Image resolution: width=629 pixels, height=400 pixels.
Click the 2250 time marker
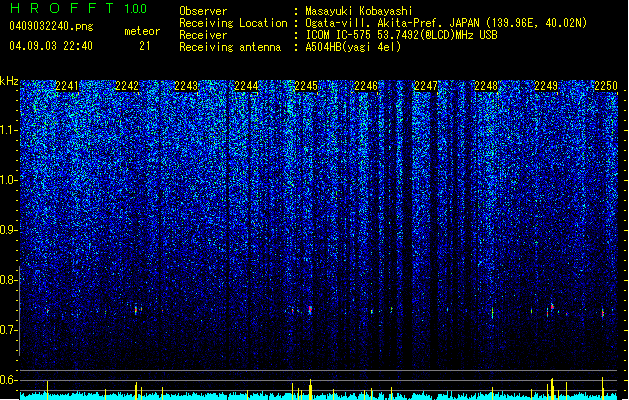point(606,86)
